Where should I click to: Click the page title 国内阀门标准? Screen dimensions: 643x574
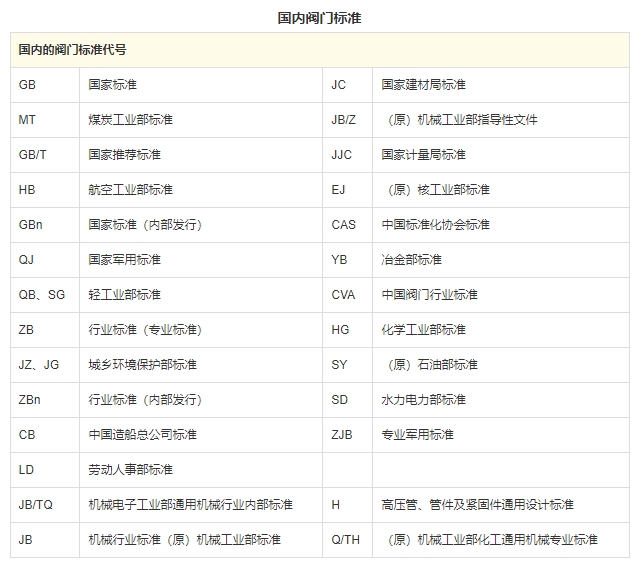319,18
